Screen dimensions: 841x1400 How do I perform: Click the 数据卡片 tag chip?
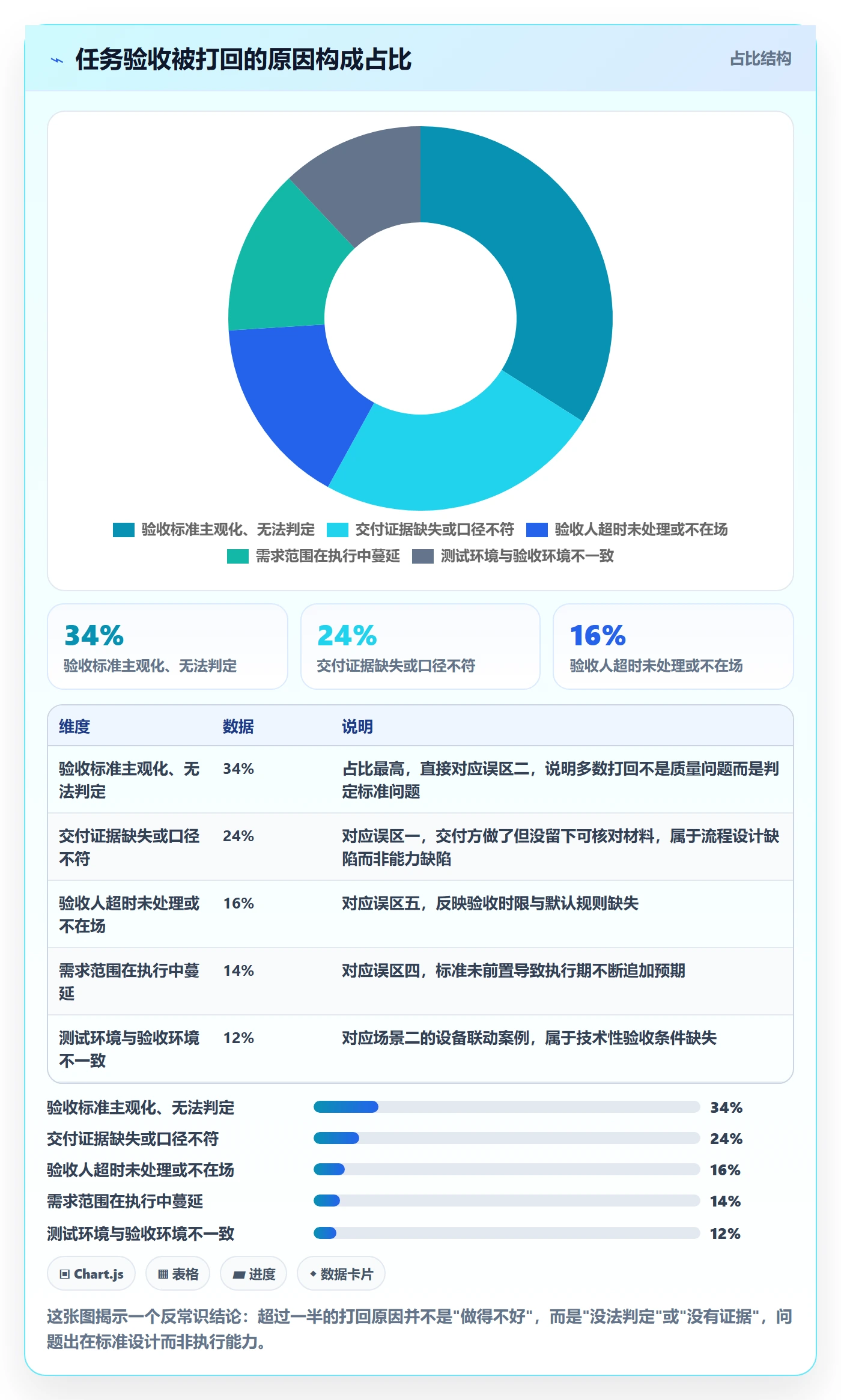pos(341,1273)
